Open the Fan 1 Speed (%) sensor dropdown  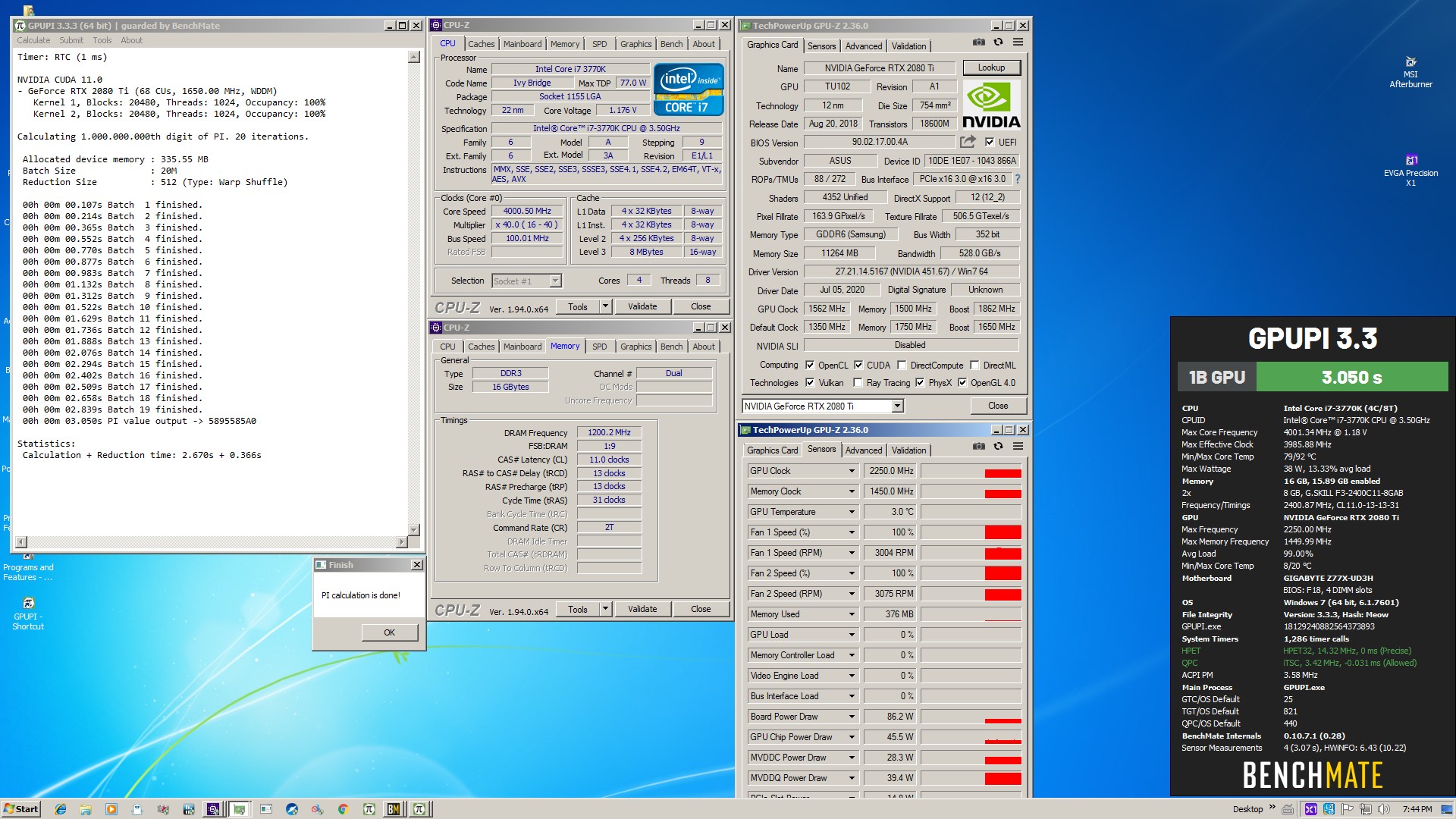[x=852, y=532]
